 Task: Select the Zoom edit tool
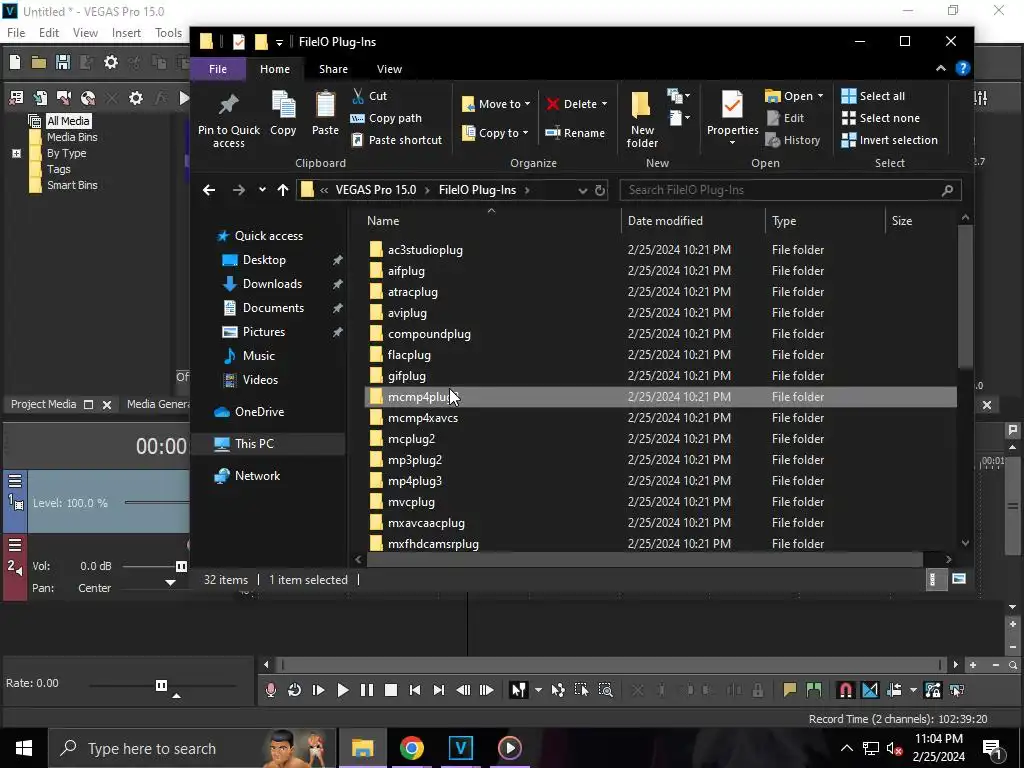tap(605, 690)
